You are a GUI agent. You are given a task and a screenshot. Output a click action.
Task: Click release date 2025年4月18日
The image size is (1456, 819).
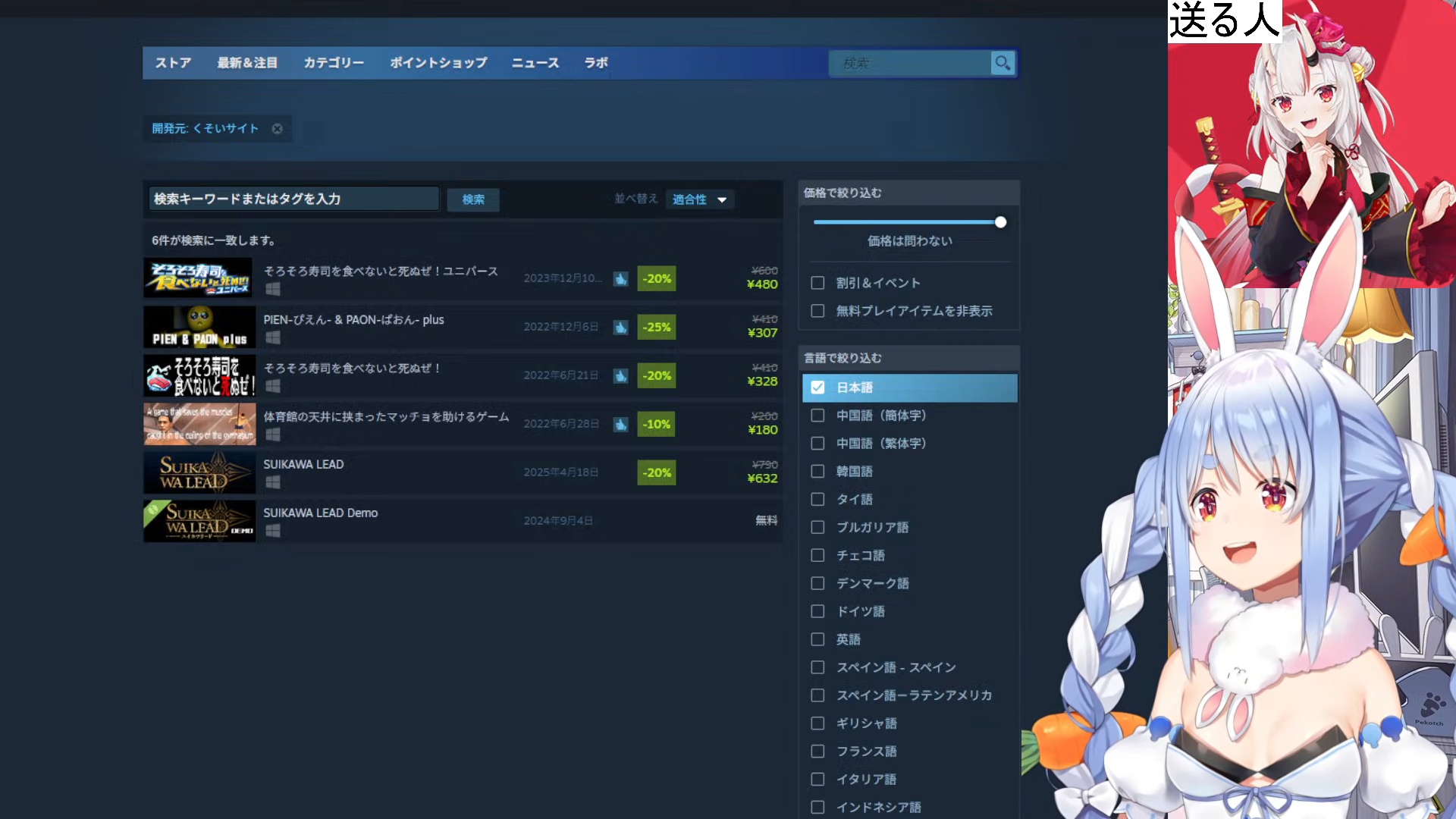point(561,472)
